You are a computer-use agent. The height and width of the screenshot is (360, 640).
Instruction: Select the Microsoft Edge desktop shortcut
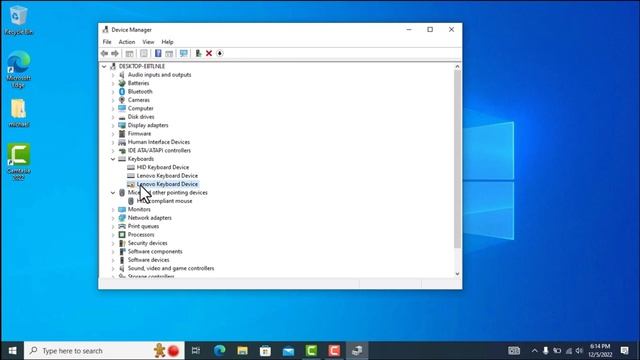click(18, 69)
